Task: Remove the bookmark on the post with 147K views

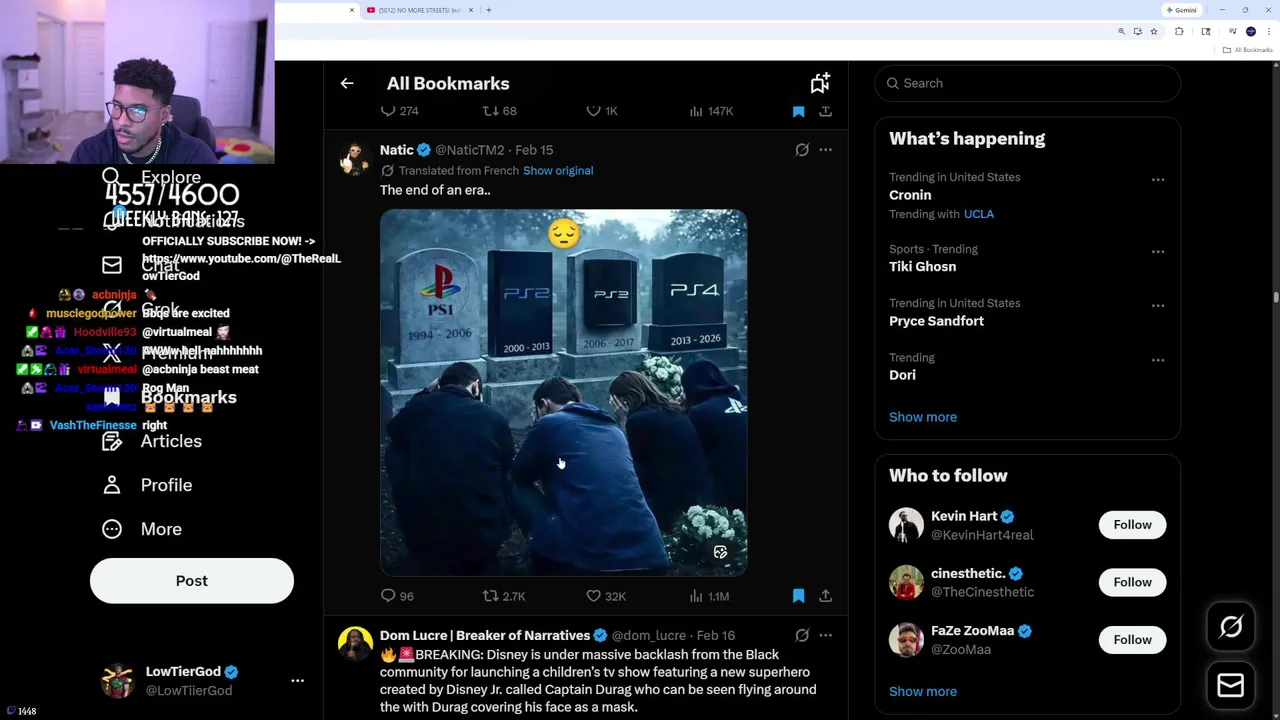Action: point(798,111)
